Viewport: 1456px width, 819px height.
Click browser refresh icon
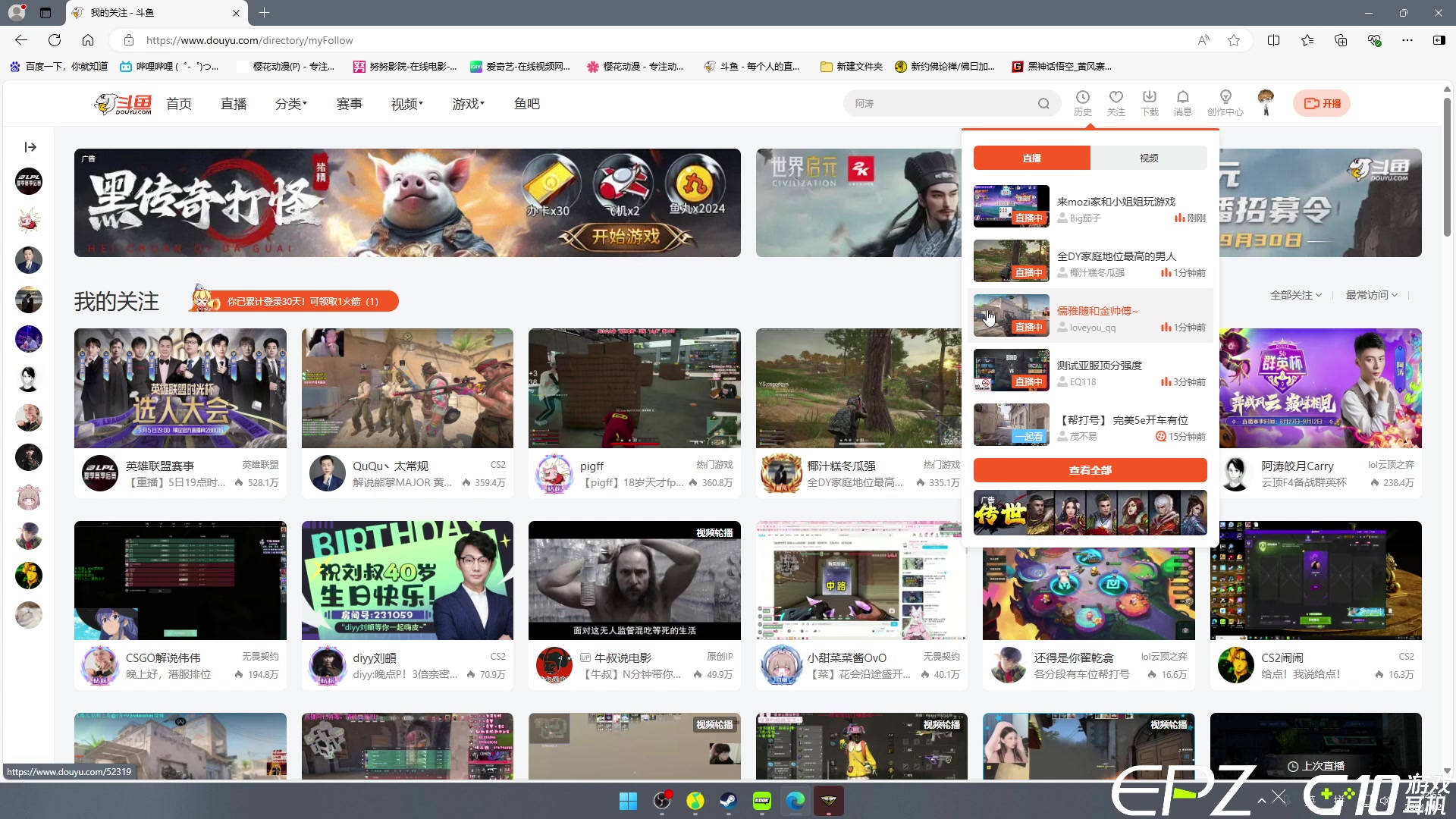55,40
